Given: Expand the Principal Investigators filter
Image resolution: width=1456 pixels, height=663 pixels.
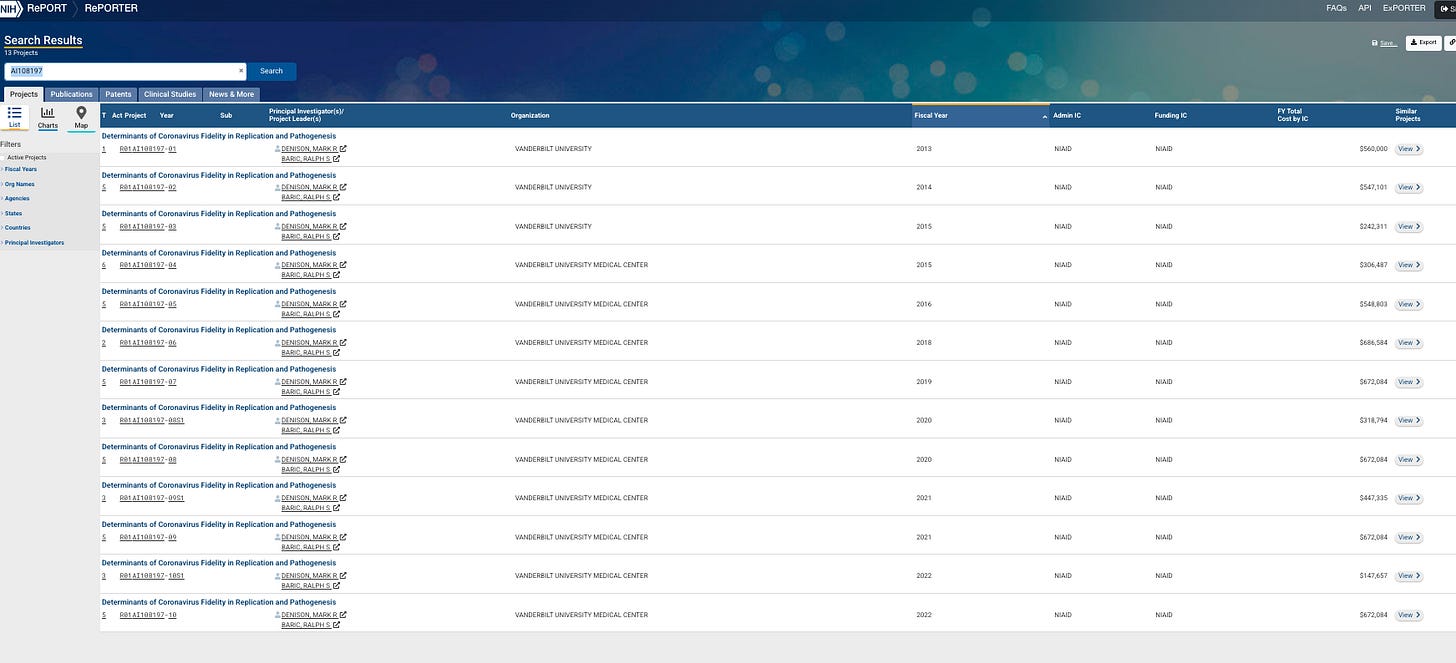Looking at the screenshot, I should point(33,242).
